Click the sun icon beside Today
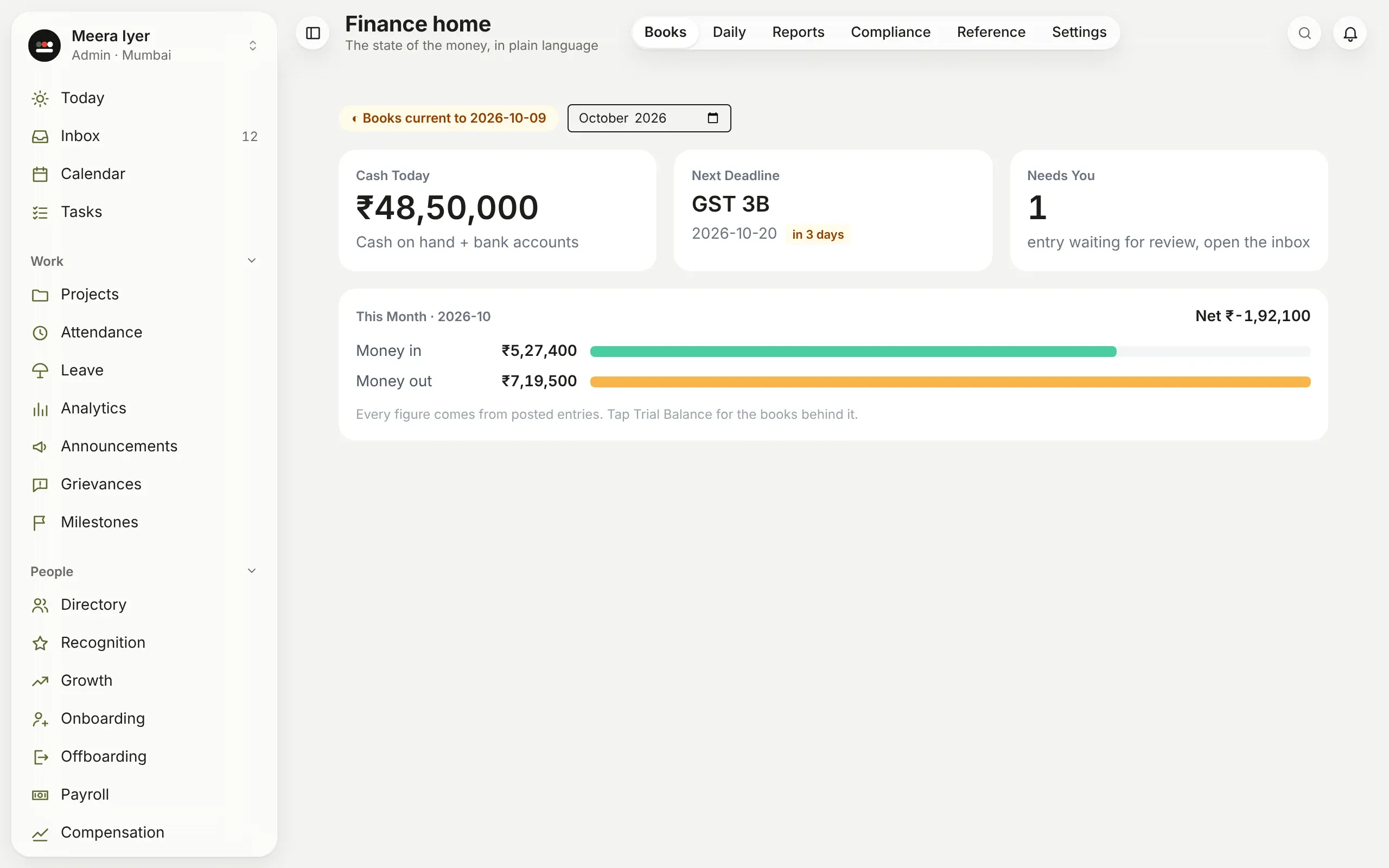This screenshot has width=1389, height=868. (40, 98)
